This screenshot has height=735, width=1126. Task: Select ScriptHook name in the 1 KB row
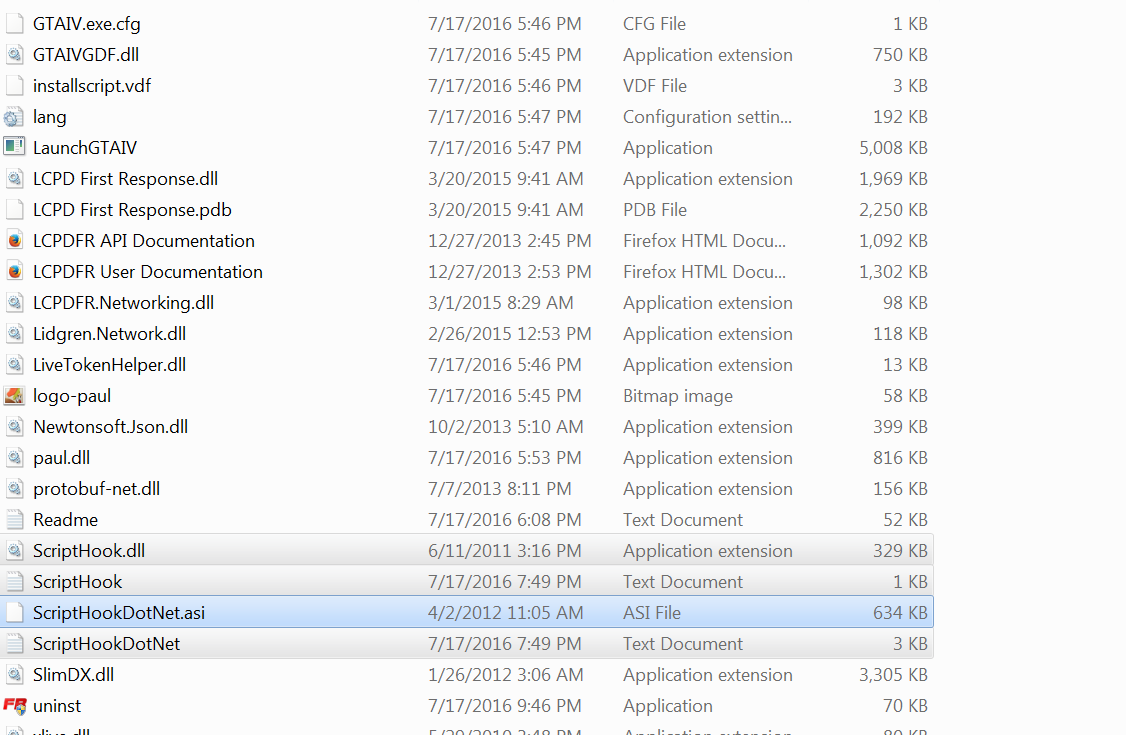point(78,582)
